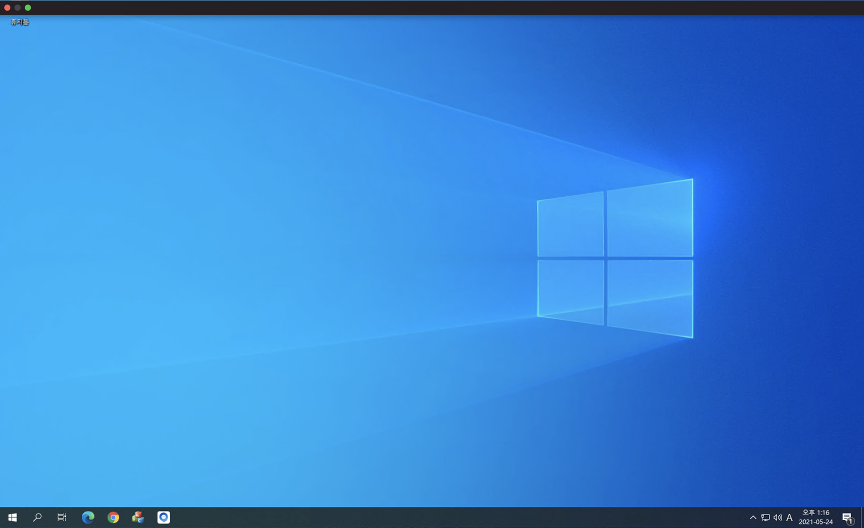Launch Google Chrome from the taskbar
The height and width of the screenshot is (528, 864).
[x=114, y=518]
